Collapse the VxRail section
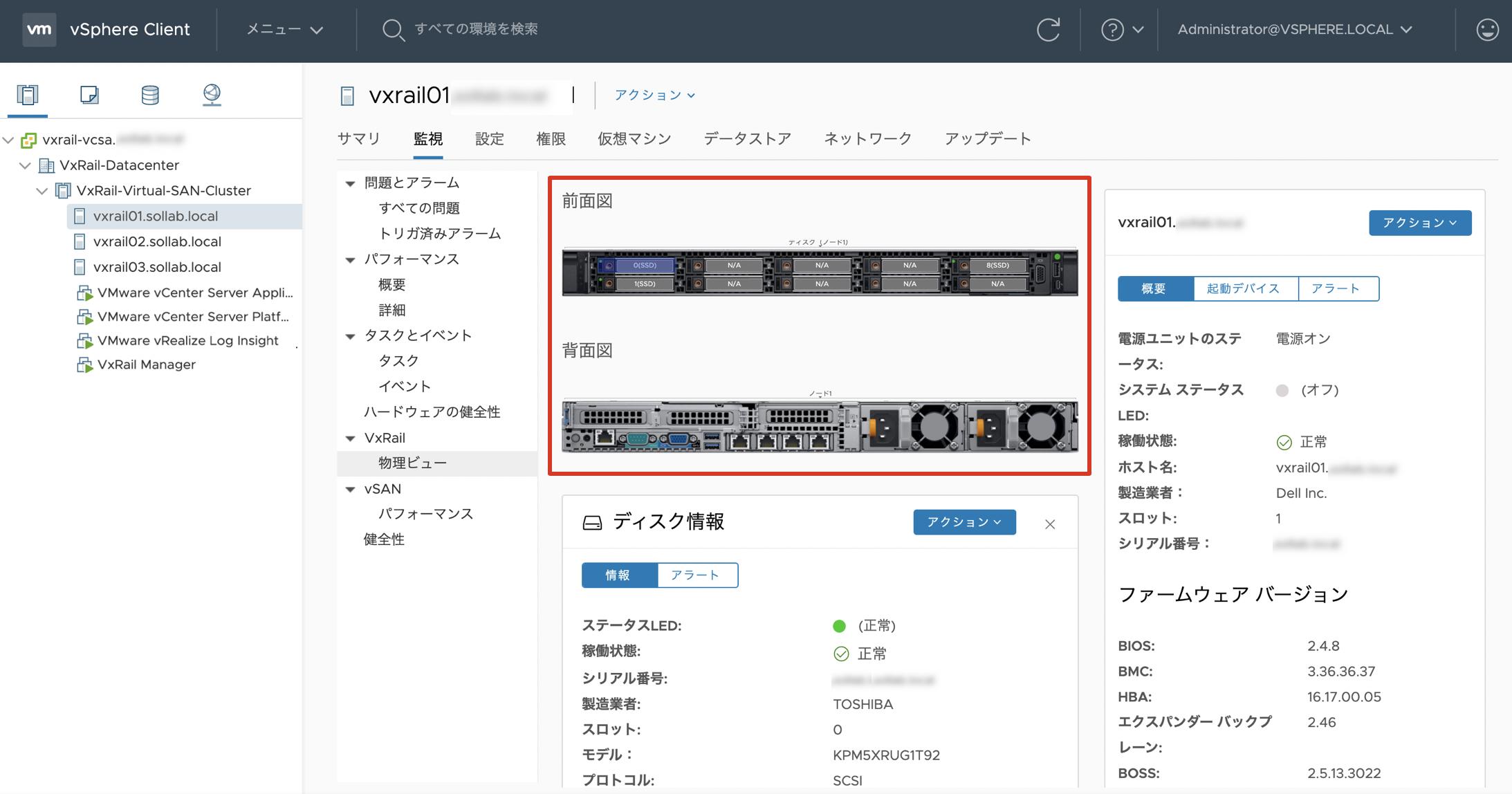The image size is (1512, 794). point(351,438)
